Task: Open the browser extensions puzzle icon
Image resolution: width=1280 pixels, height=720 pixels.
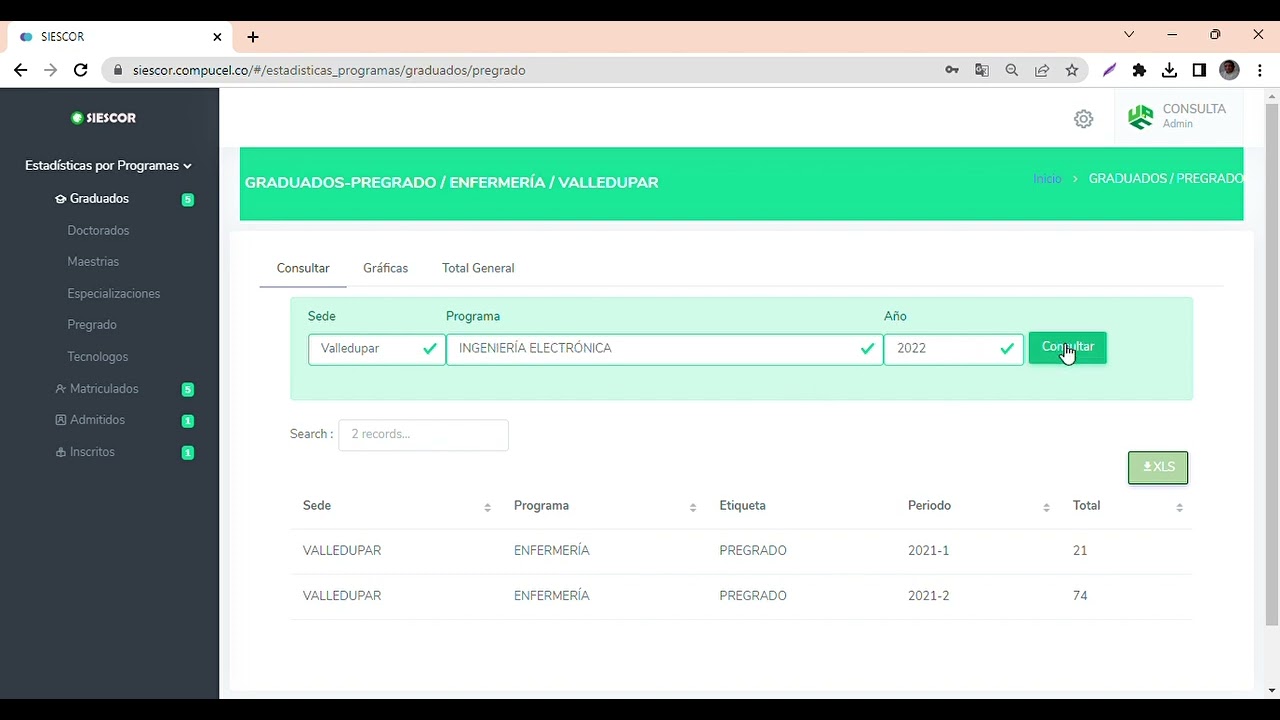Action: (x=1139, y=70)
